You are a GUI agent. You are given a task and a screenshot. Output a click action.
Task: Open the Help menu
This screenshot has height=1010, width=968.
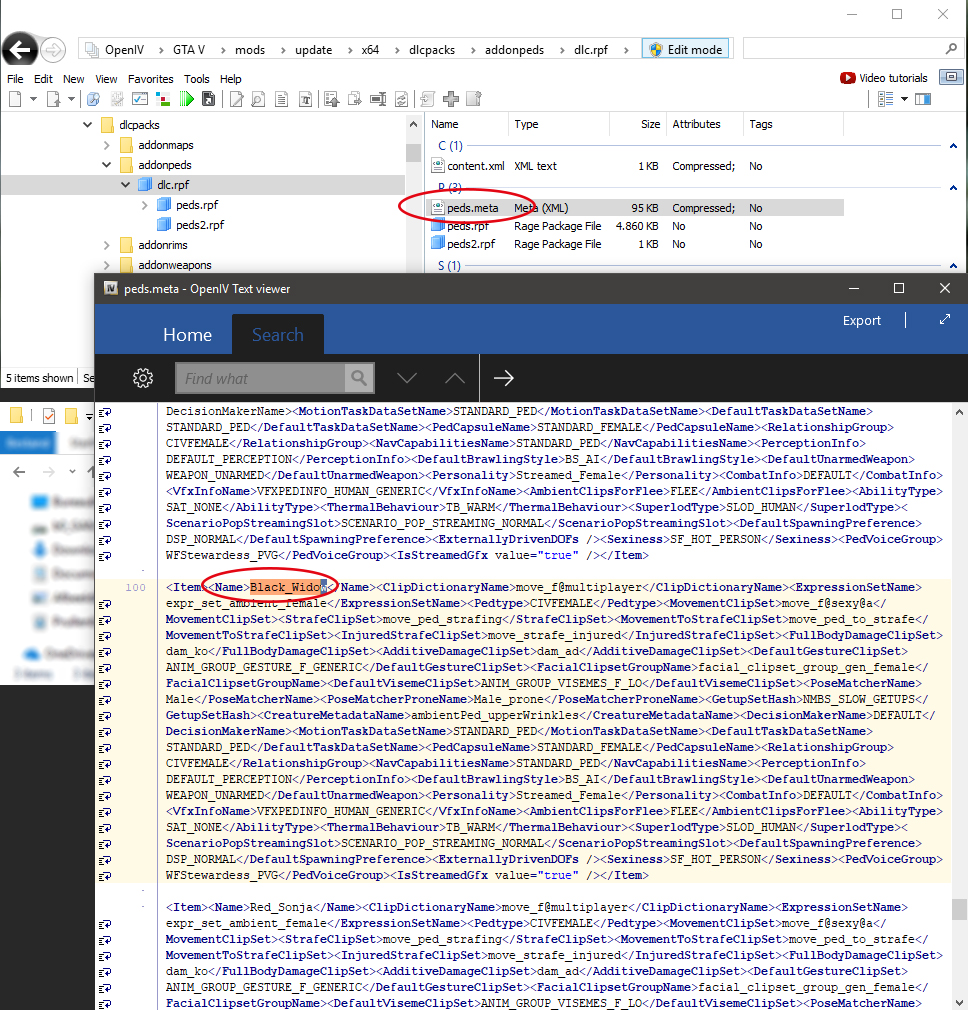coord(231,79)
